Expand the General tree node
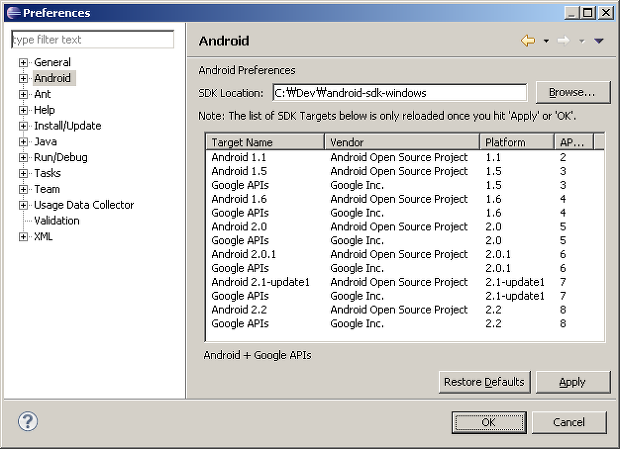 (x=23, y=62)
